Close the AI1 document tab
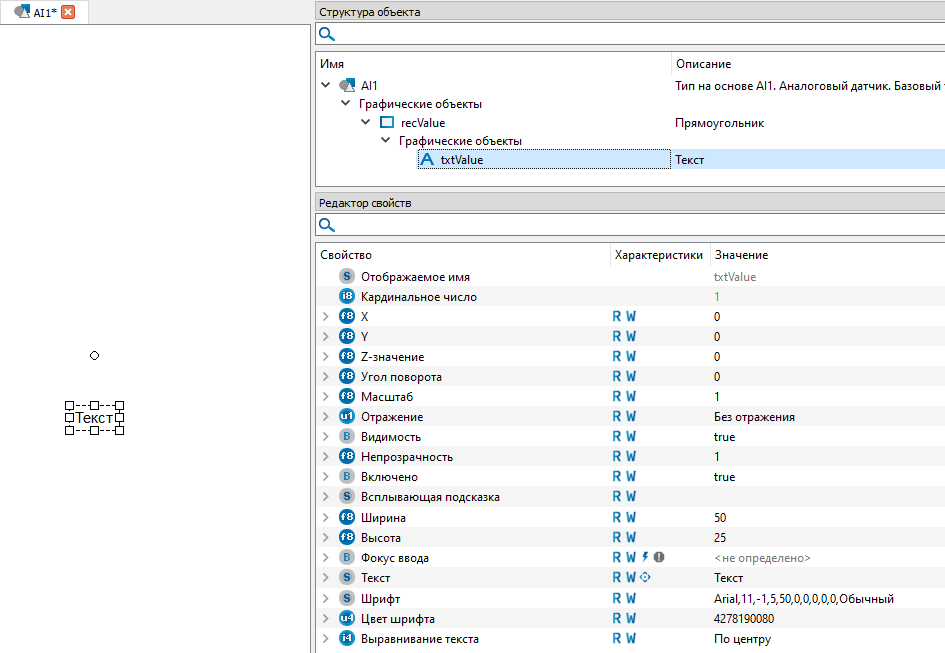 68,12
